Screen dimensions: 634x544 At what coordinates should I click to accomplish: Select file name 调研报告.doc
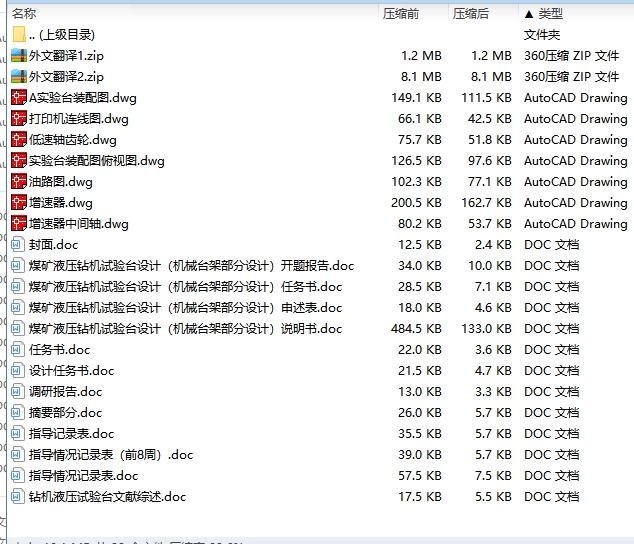click(66, 392)
